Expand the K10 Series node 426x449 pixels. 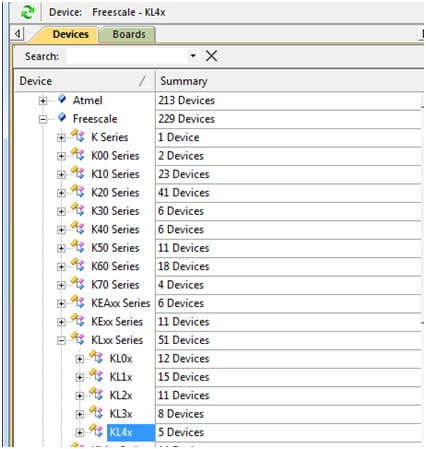[x=61, y=174]
